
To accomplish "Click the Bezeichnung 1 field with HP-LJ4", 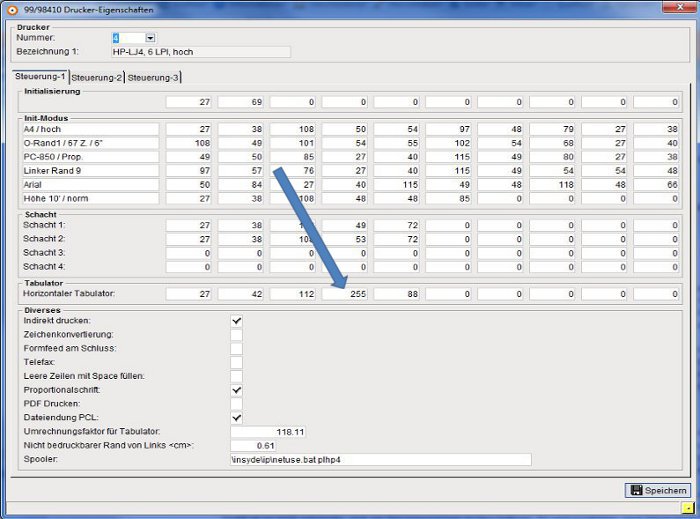I will pyautogui.click(x=200, y=52).
